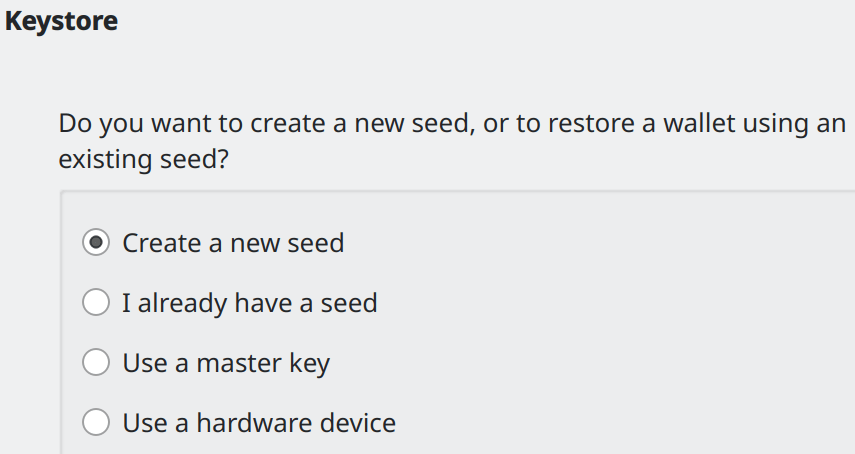This screenshot has width=855, height=454.
Task: Pick the 'Use a hardware device' radio option
Action: (x=96, y=423)
